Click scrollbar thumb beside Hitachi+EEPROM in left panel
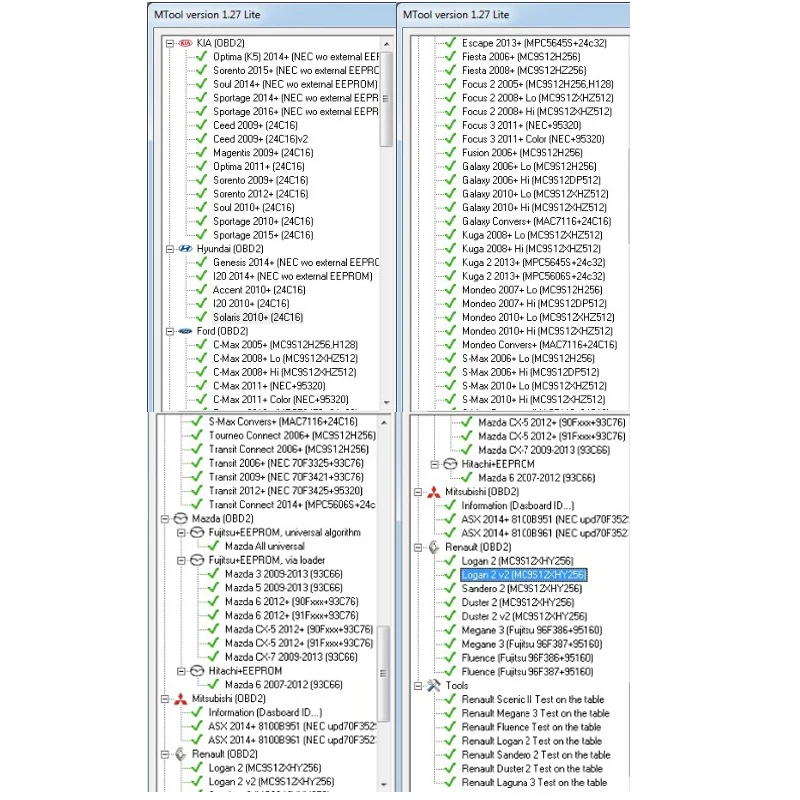This screenshot has width=800, height=800. click(x=384, y=673)
